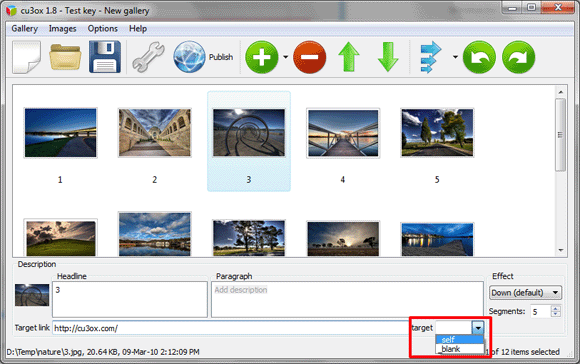Select the lake clouds thumbnail in second row
Screen dimensions: 580x364
coord(155,234)
